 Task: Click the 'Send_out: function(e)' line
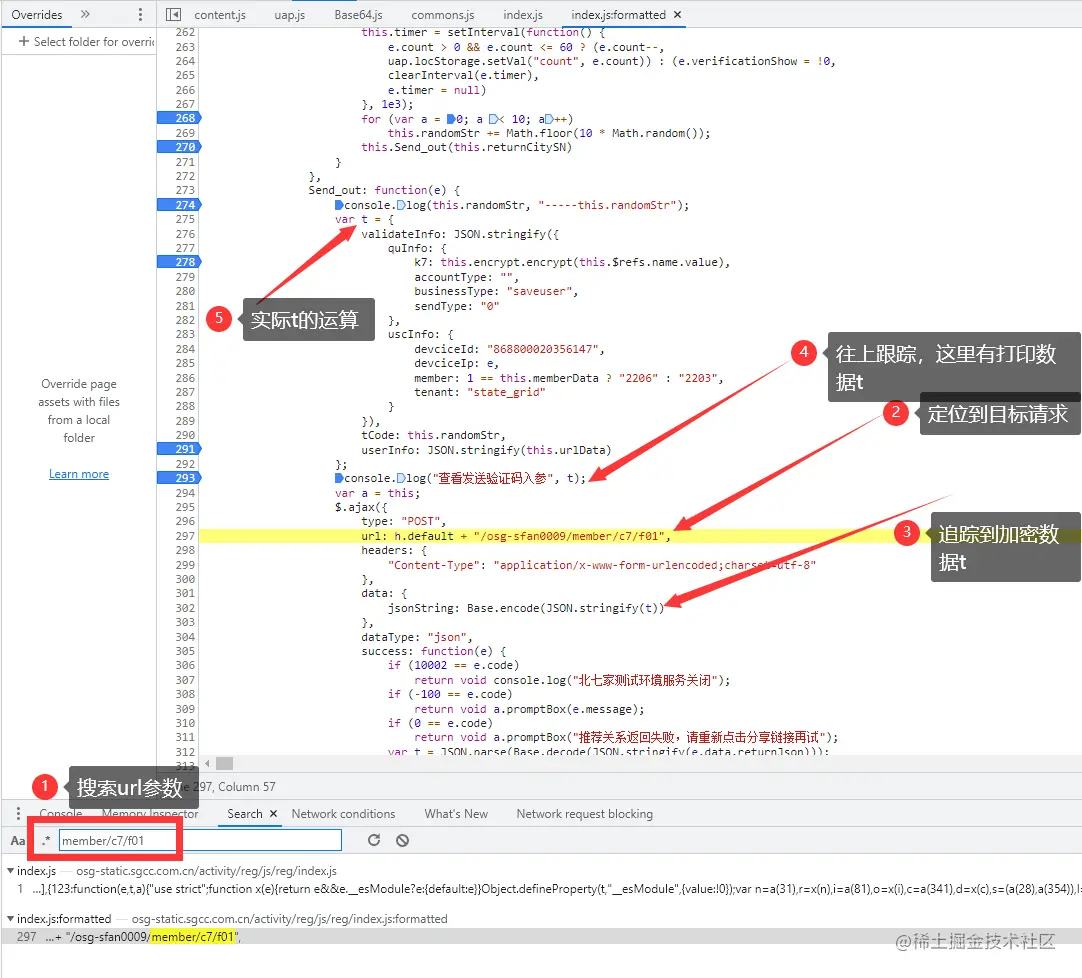click(x=384, y=190)
